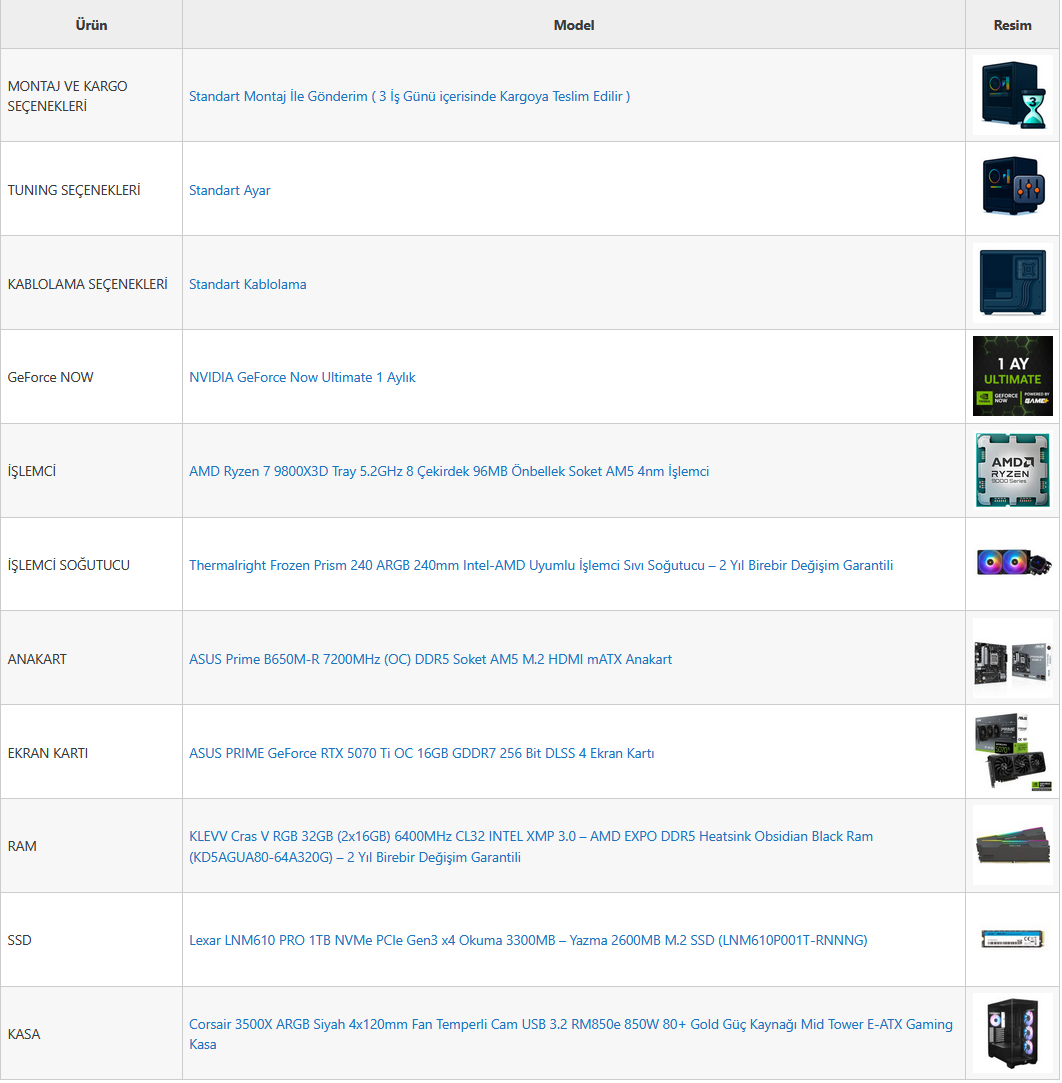This screenshot has height=1083, width=1062.
Task: Click the Corsair black case image
Action: (1012, 1033)
